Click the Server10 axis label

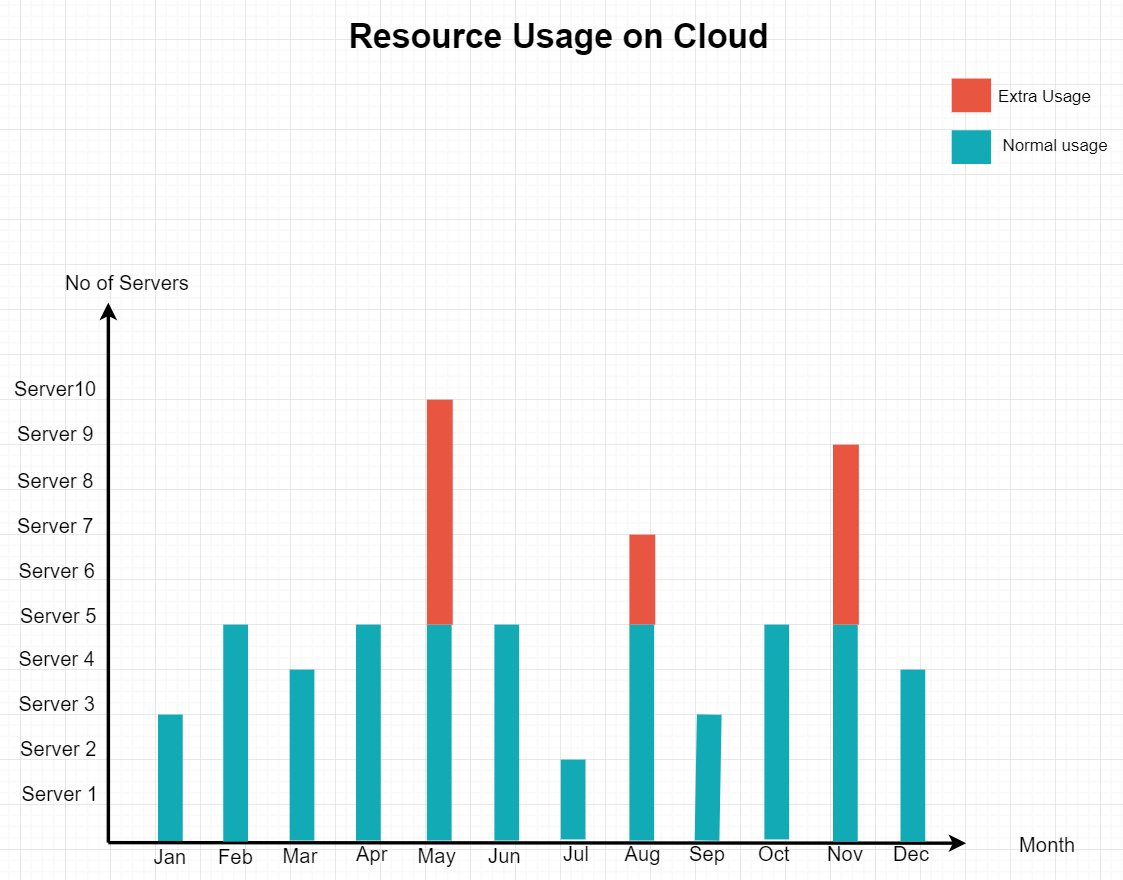tap(55, 389)
